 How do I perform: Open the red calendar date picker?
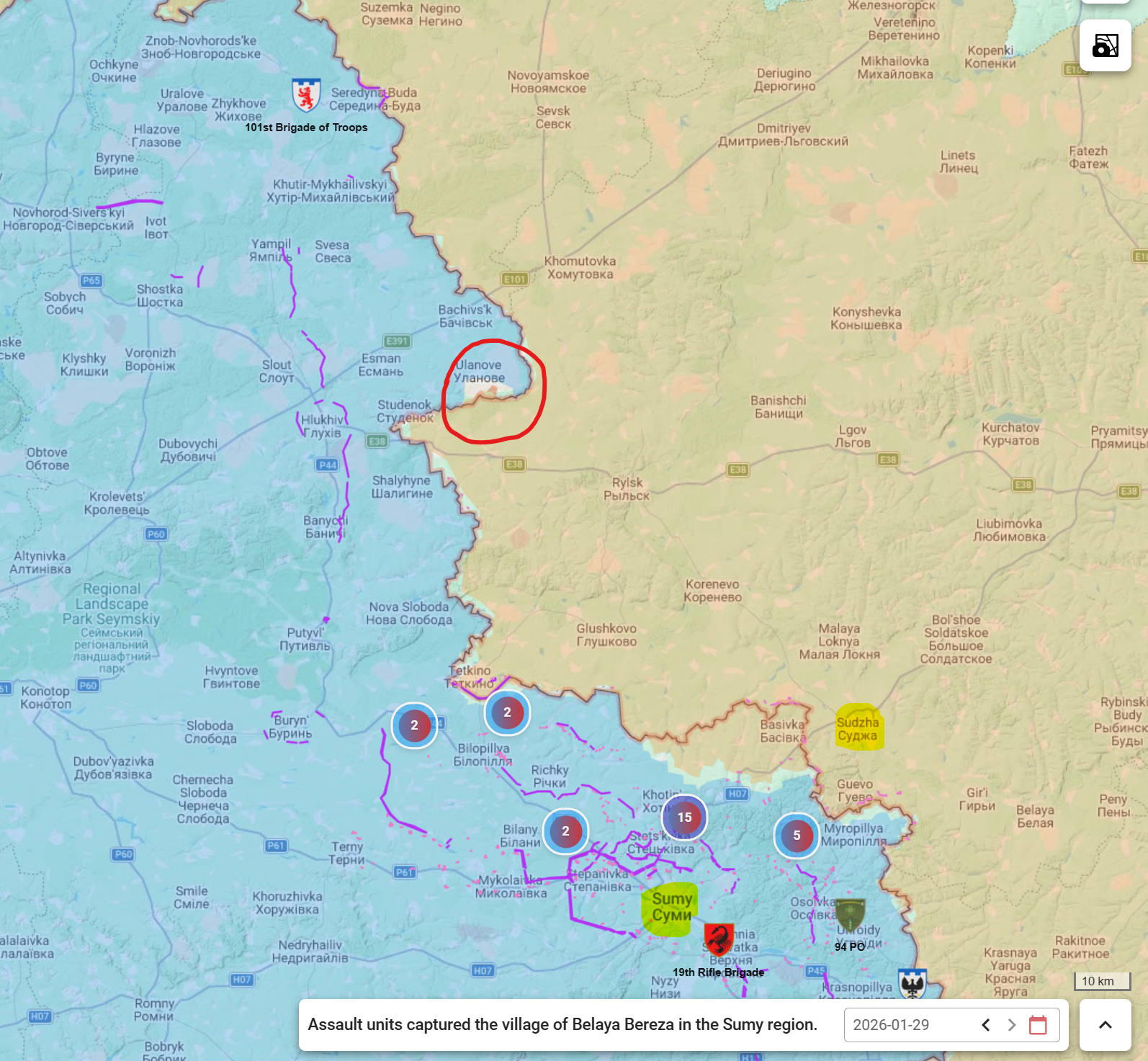tap(1038, 1024)
